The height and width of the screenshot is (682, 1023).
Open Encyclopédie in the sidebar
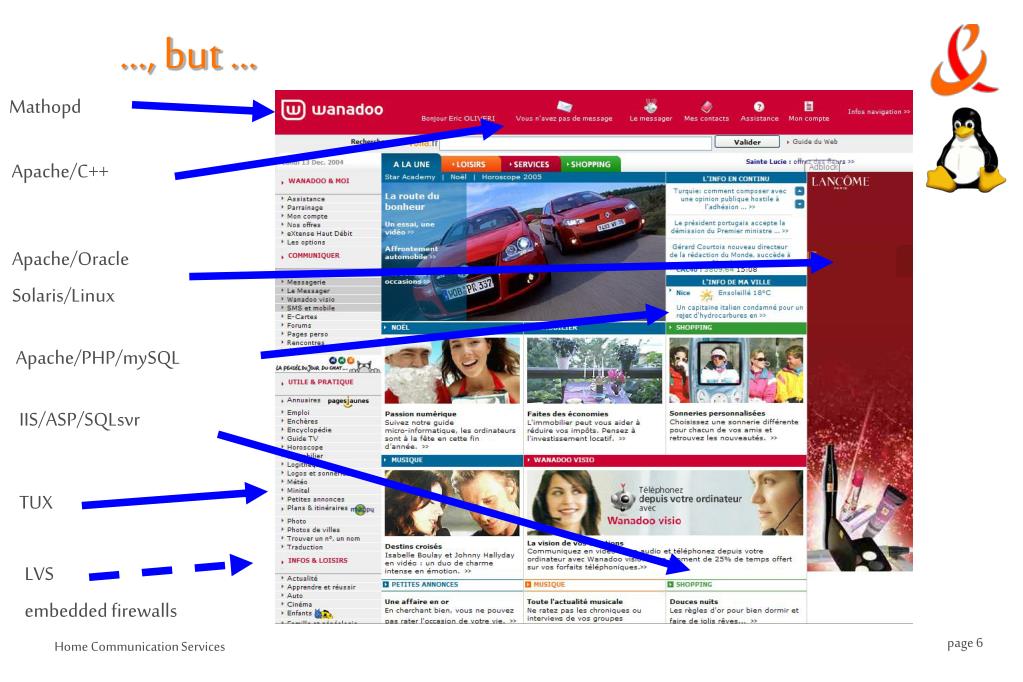click(x=309, y=430)
